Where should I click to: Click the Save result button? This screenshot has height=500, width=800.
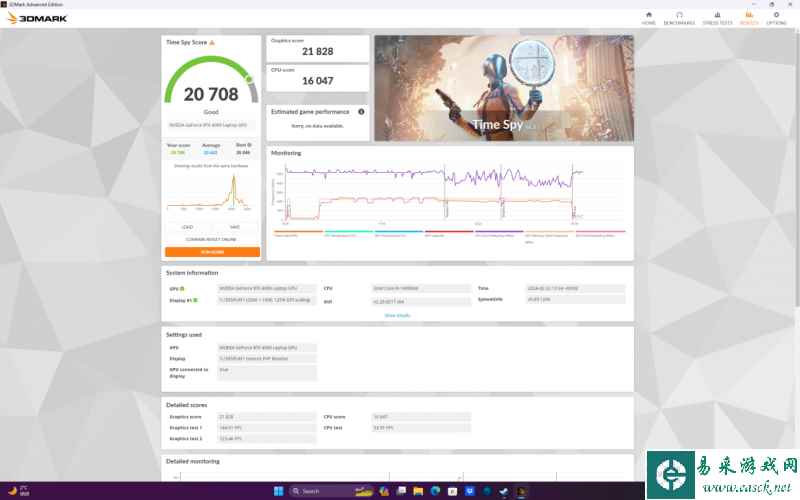[235, 227]
